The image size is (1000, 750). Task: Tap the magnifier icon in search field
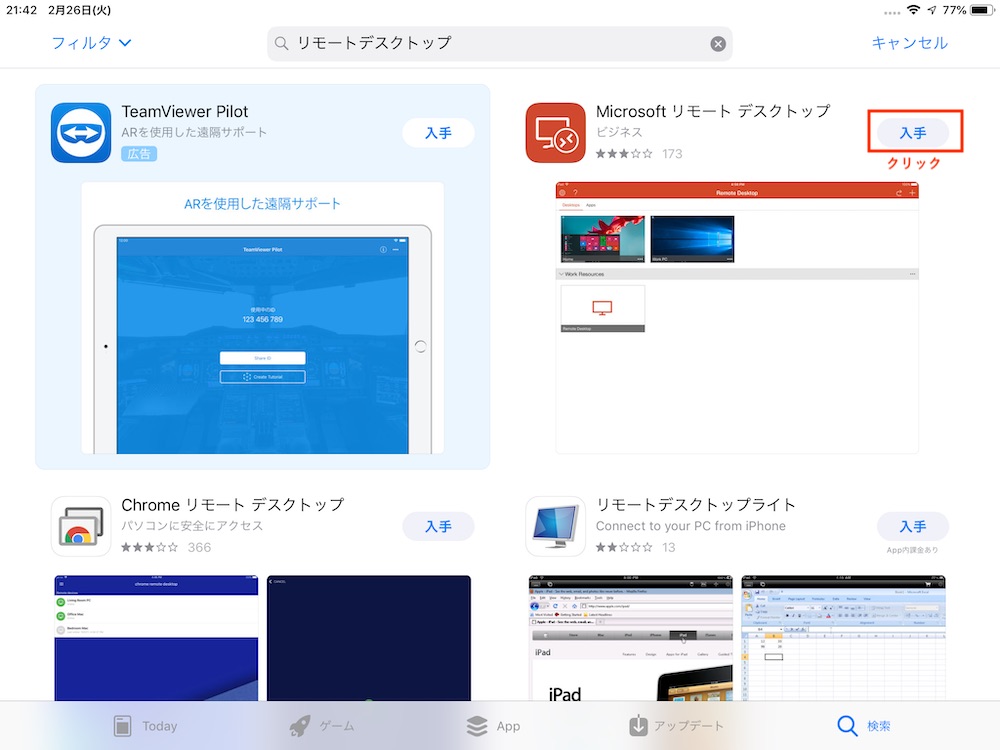pyautogui.click(x=281, y=43)
